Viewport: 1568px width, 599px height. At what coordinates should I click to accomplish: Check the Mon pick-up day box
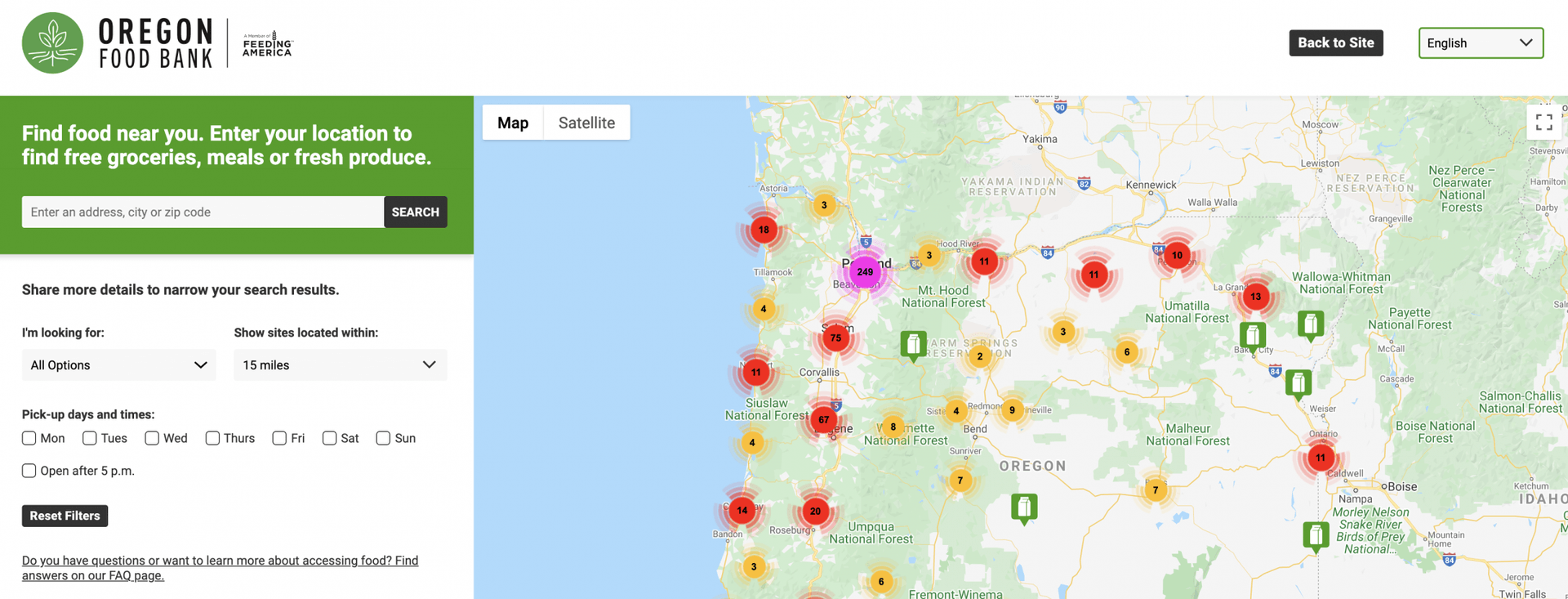pos(29,438)
